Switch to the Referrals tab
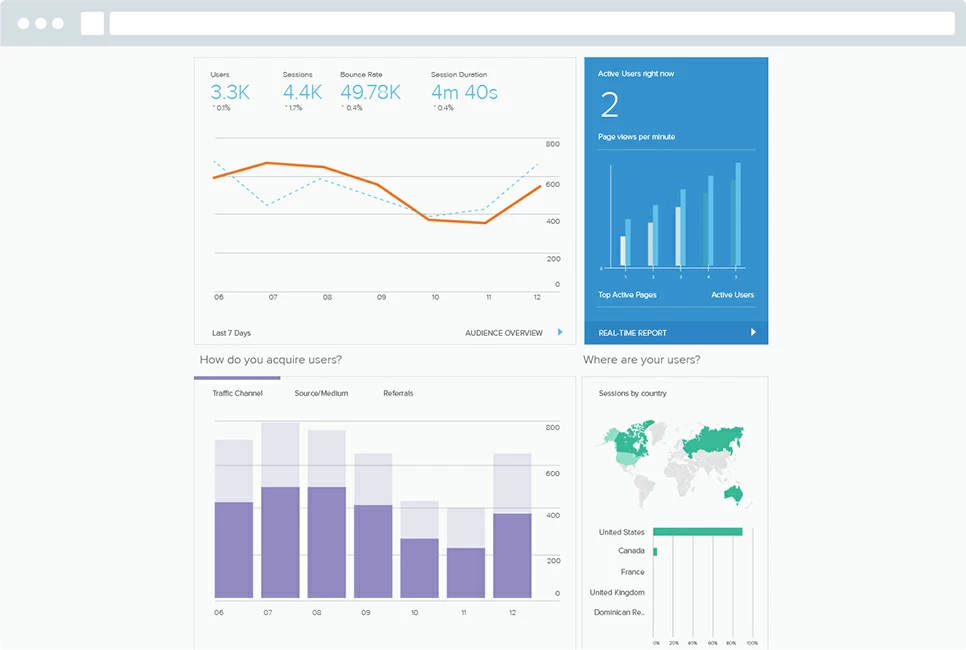 click(399, 393)
